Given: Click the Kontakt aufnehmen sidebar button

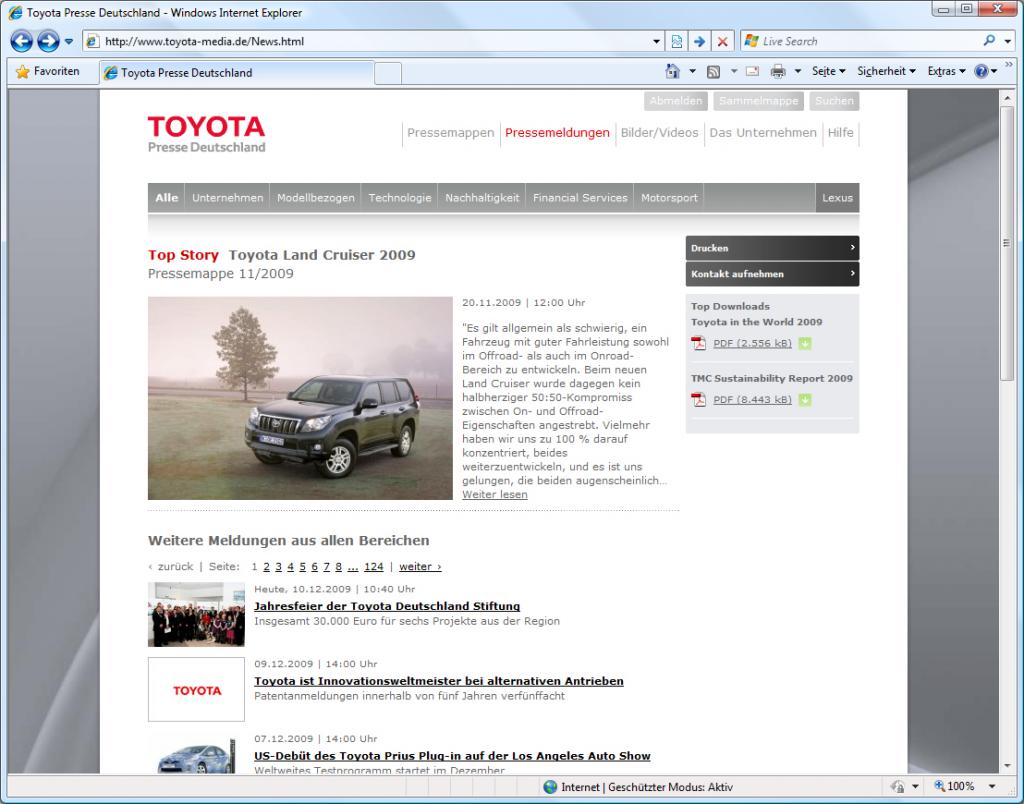Looking at the screenshot, I should (x=772, y=274).
